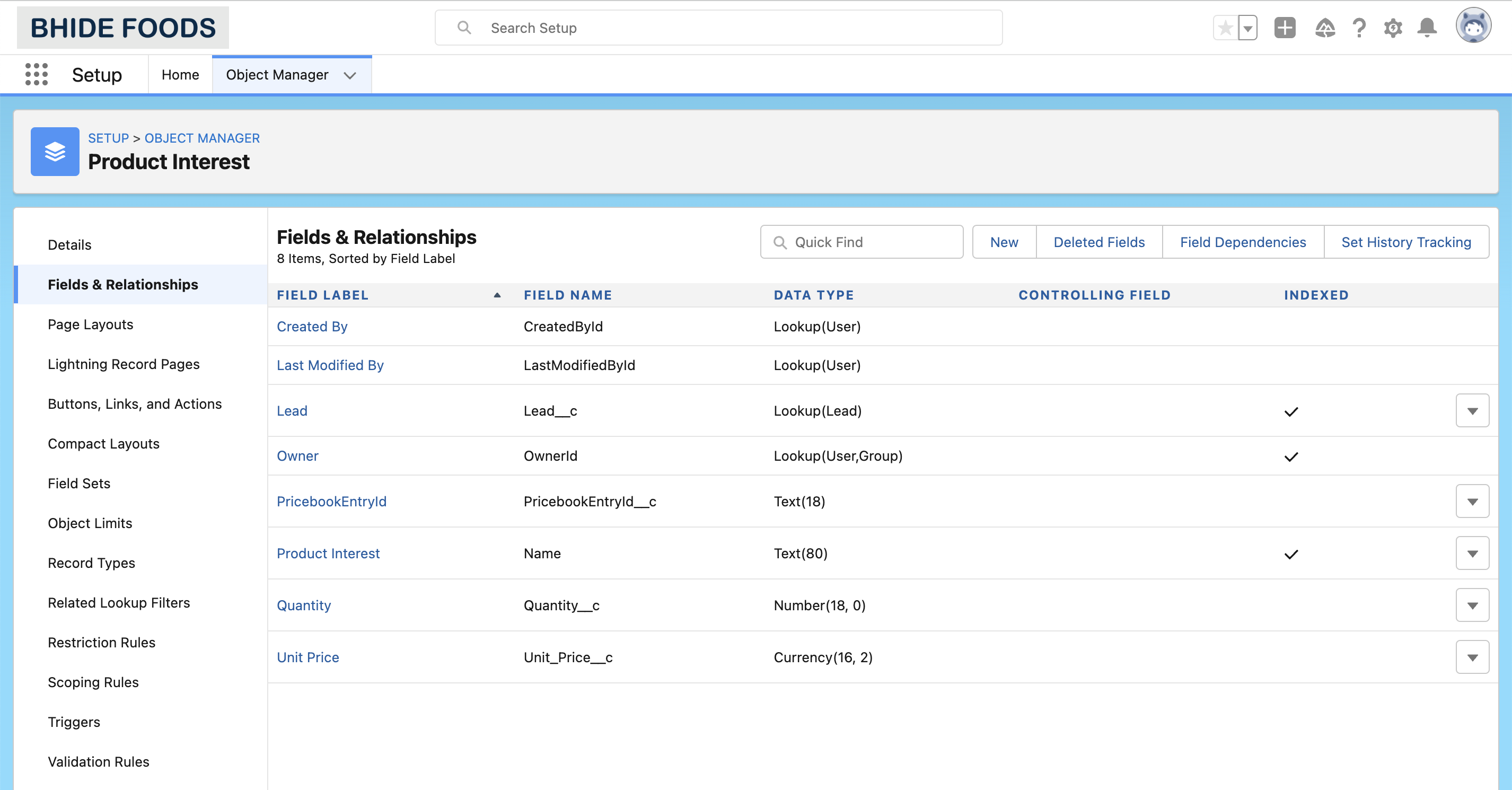Click the favorites star icon
The image size is (1512, 790).
point(1226,28)
